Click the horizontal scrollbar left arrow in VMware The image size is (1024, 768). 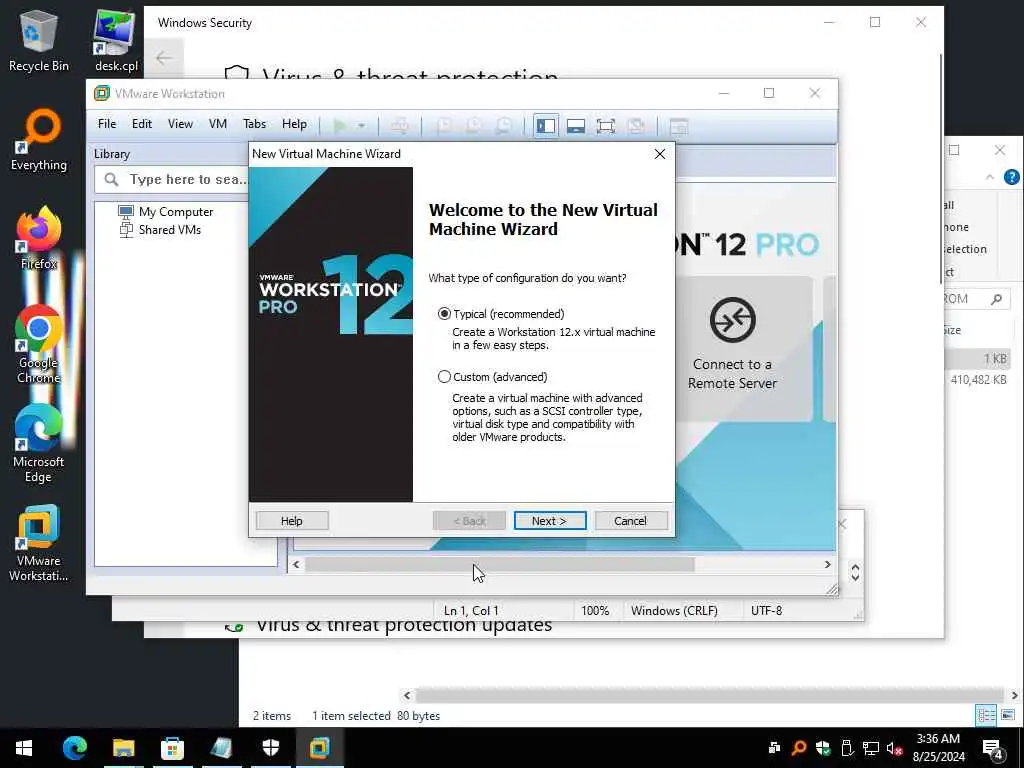pyautogui.click(x=296, y=564)
